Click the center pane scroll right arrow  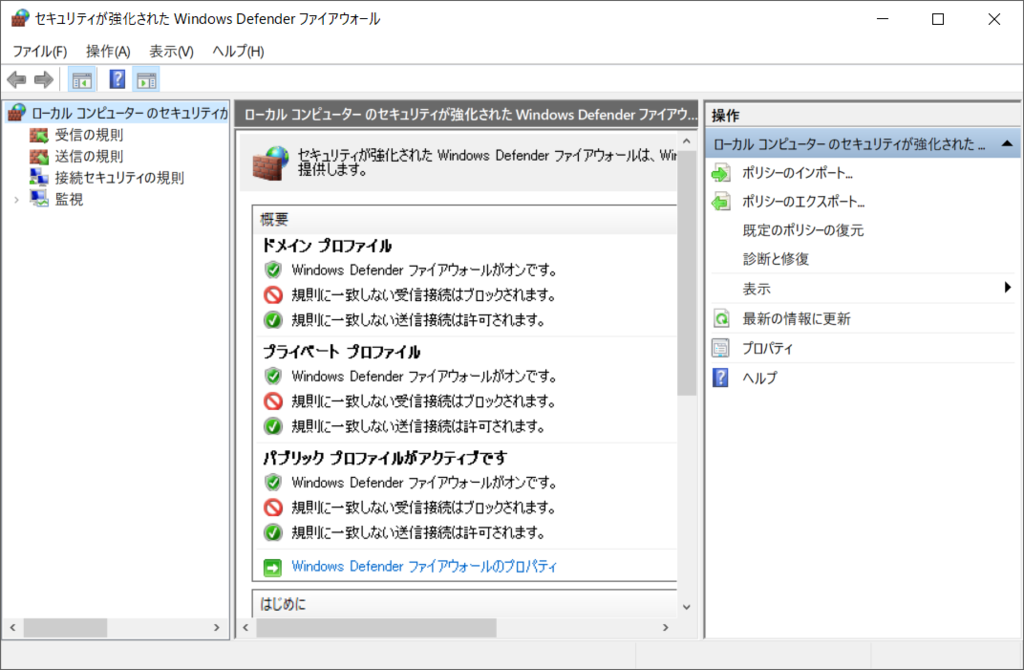(x=665, y=628)
